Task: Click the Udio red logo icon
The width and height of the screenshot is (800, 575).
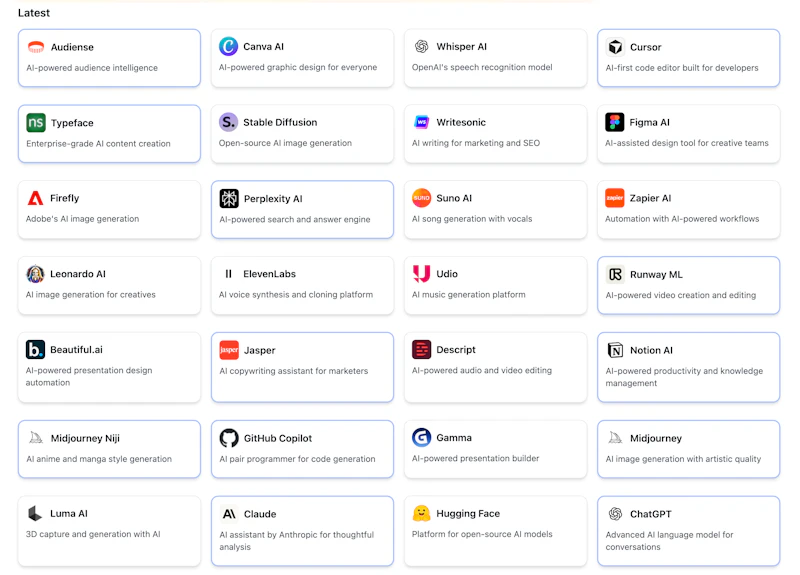Action: click(x=421, y=274)
